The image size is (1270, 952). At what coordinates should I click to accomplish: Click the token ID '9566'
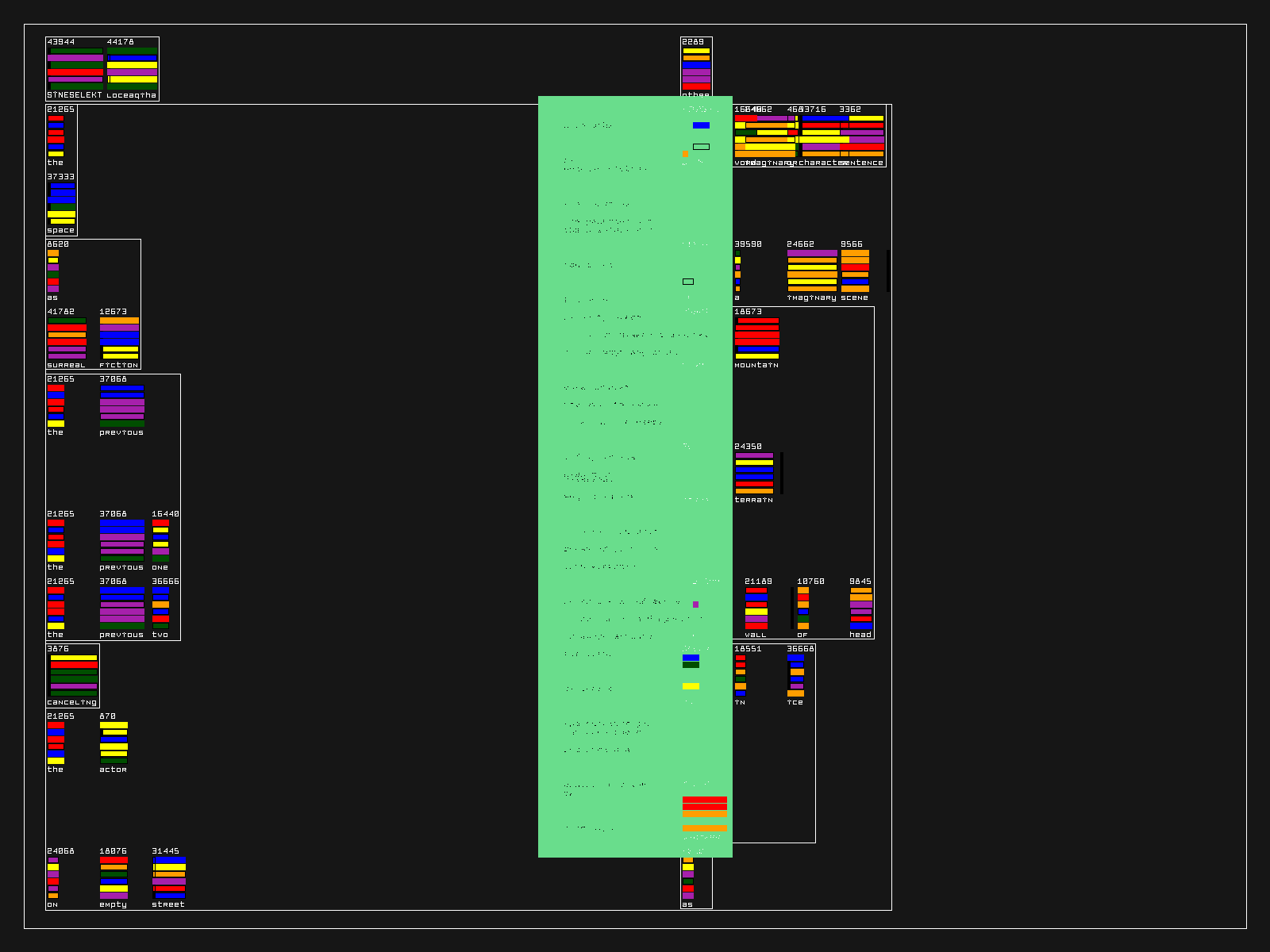(x=852, y=244)
